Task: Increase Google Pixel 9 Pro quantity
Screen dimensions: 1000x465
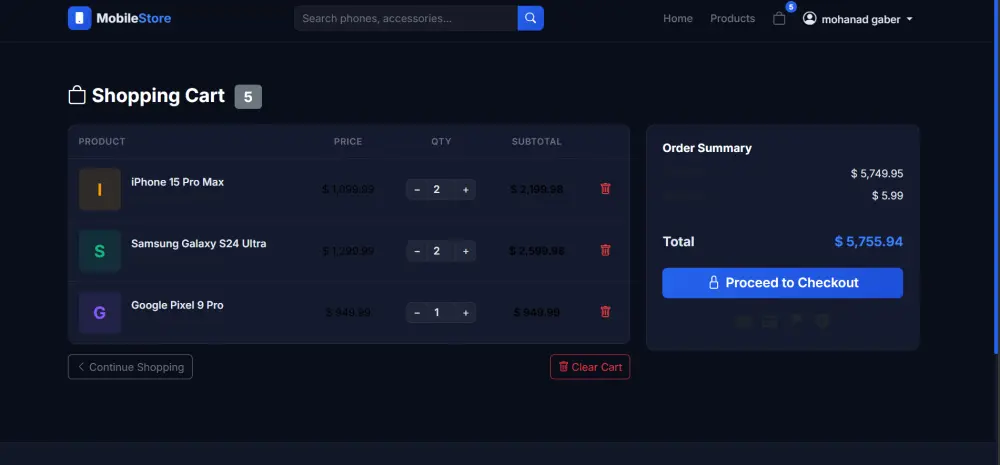Action: 466,313
